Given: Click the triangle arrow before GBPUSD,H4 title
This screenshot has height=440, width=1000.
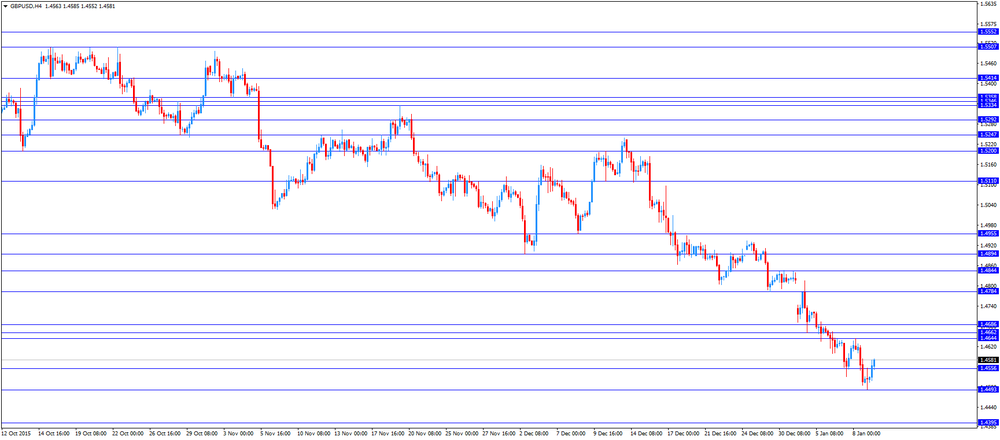Looking at the screenshot, I should tap(6, 6).
